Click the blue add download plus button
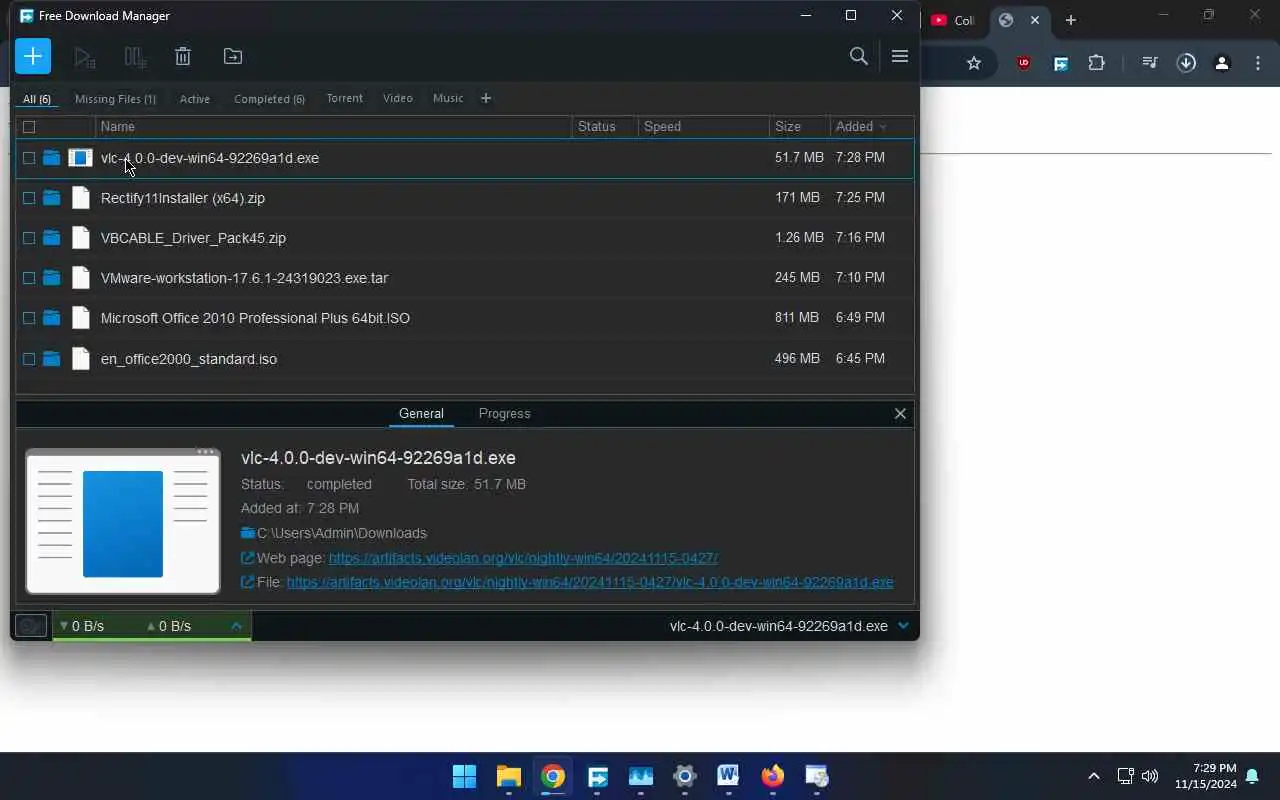Image resolution: width=1280 pixels, height=800 pixels. coord(33,56)
